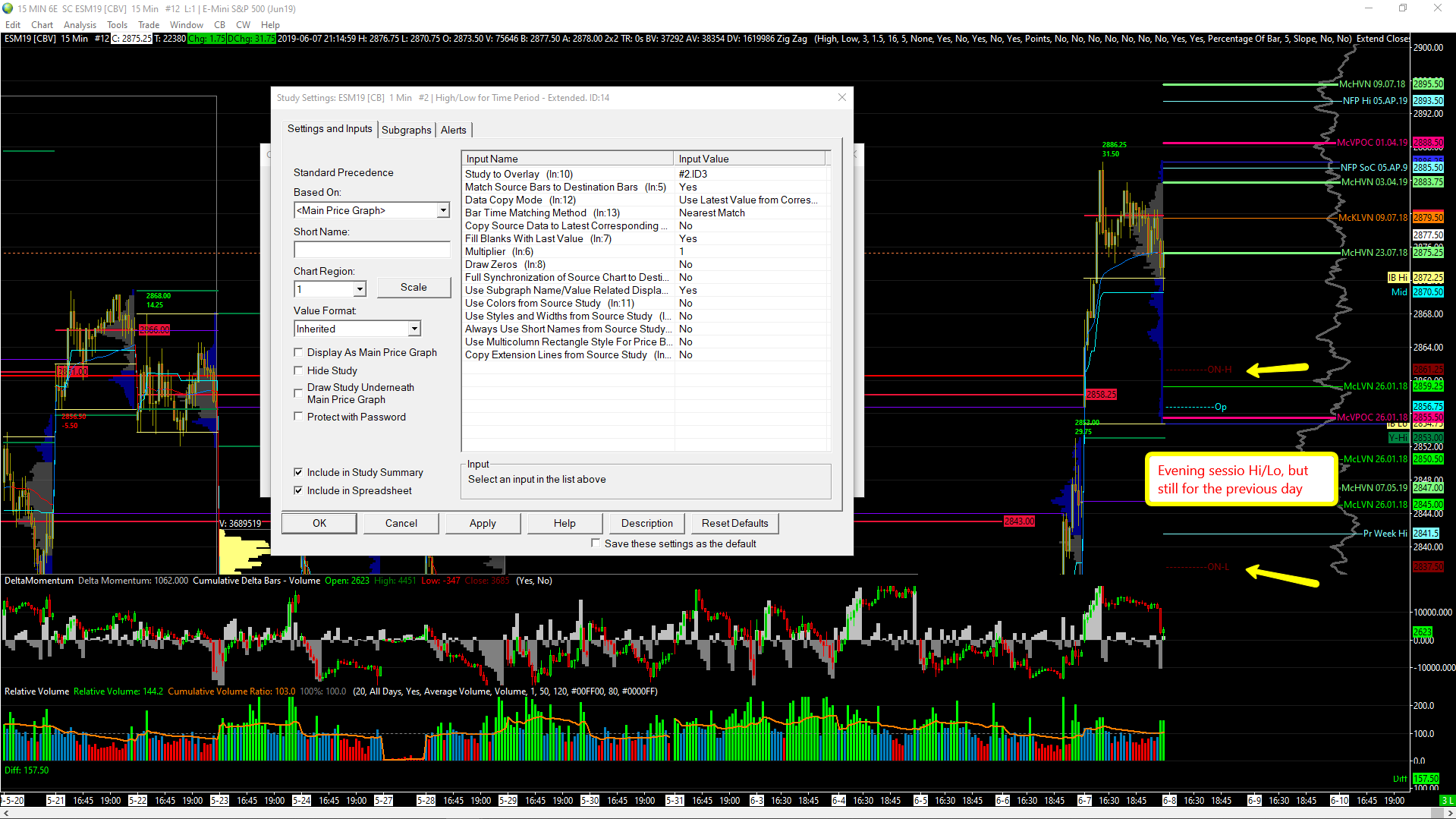Focus the Short Name text field

[372, 250]
